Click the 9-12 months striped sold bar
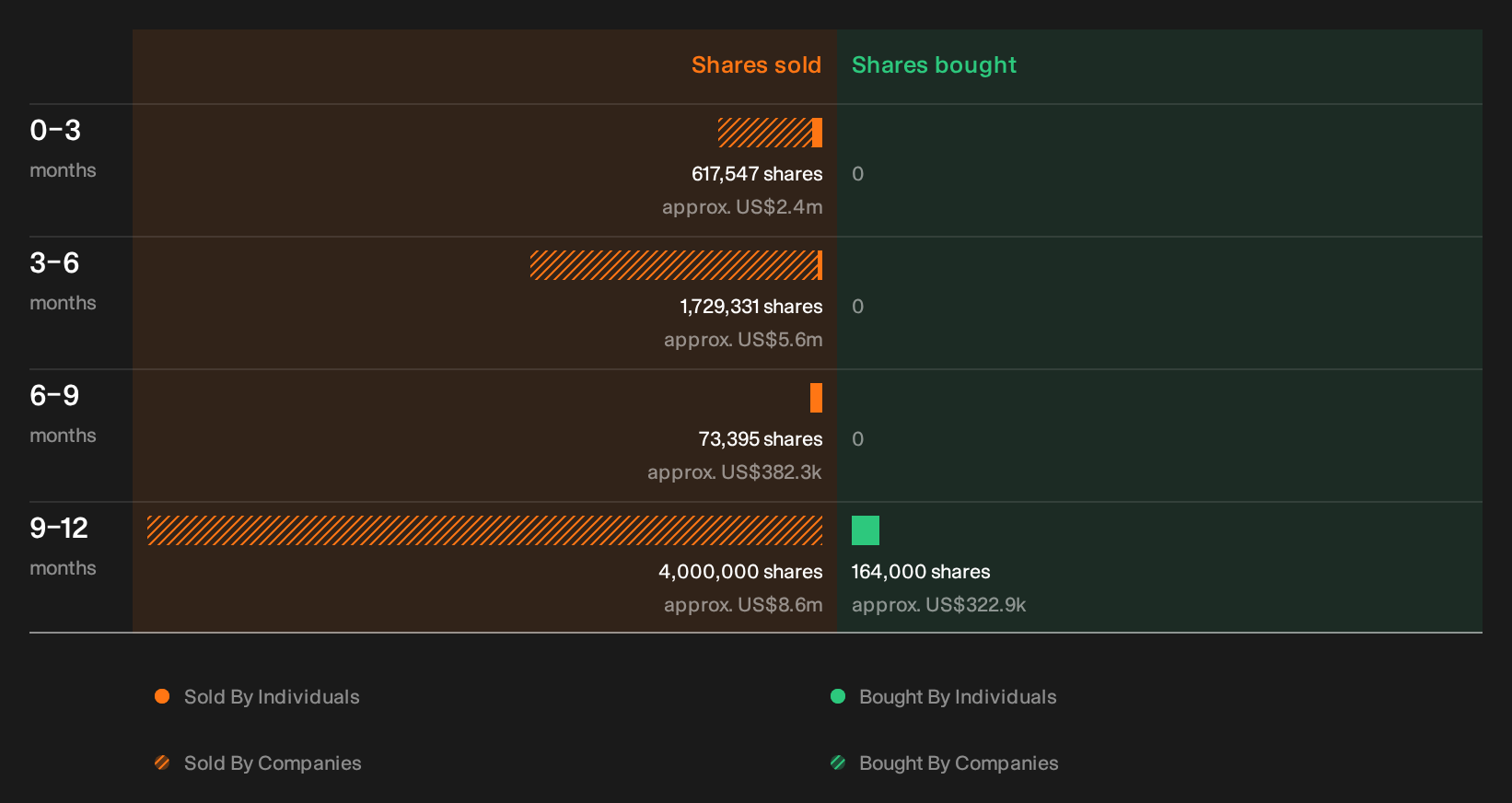 click(484, 530)
